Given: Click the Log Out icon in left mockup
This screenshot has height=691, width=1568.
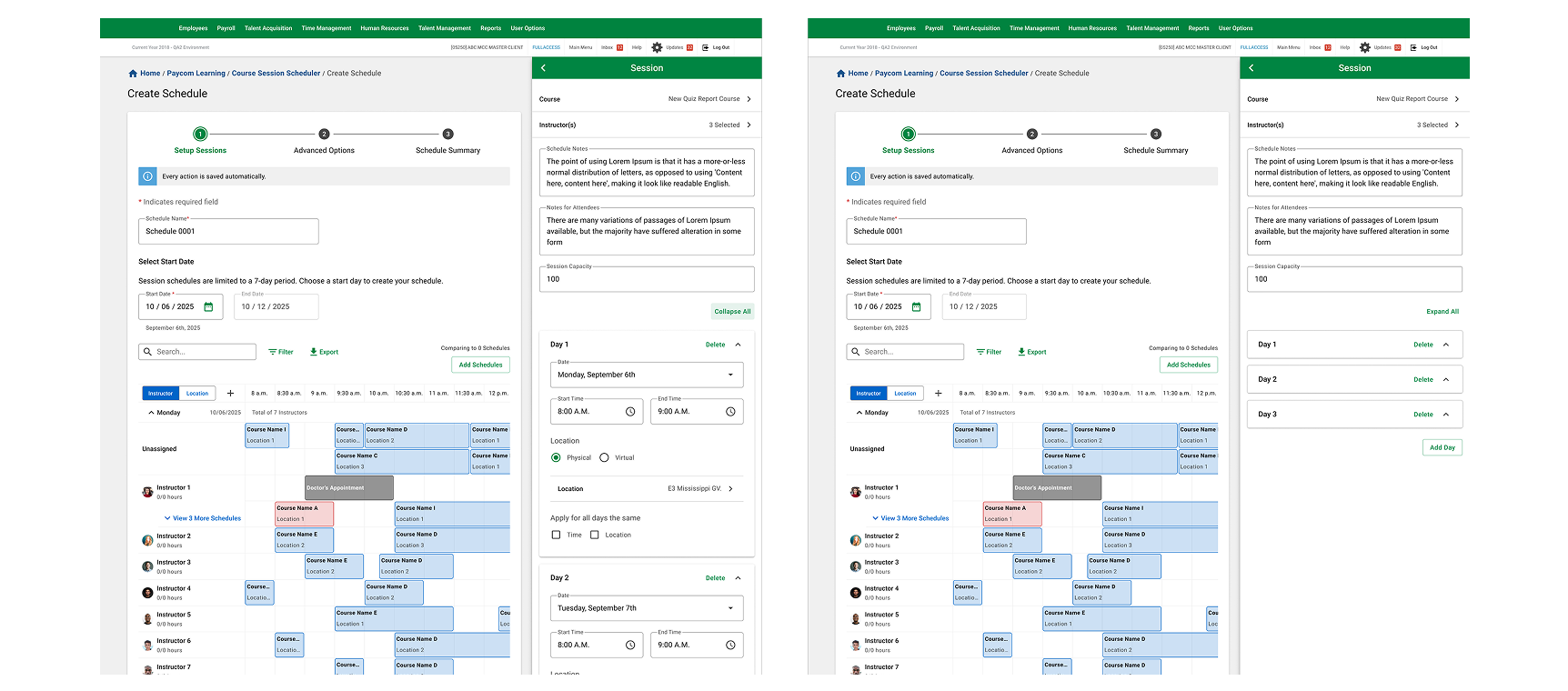Looking at the screenshot, I should [706, 47].
